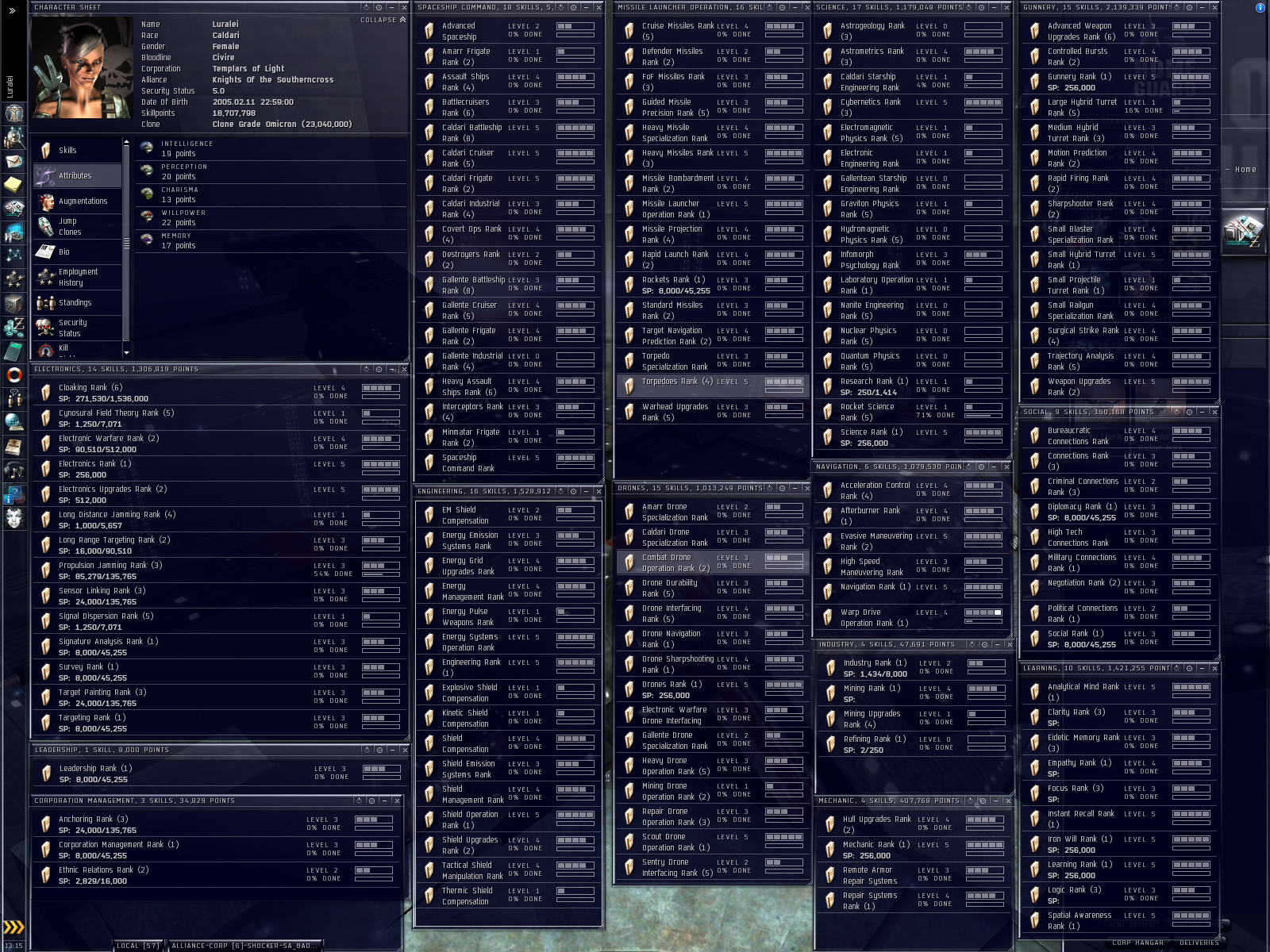Toggle pin on the Engineering window
Screen dimensions: 1270x952
(x=572, y=492)
